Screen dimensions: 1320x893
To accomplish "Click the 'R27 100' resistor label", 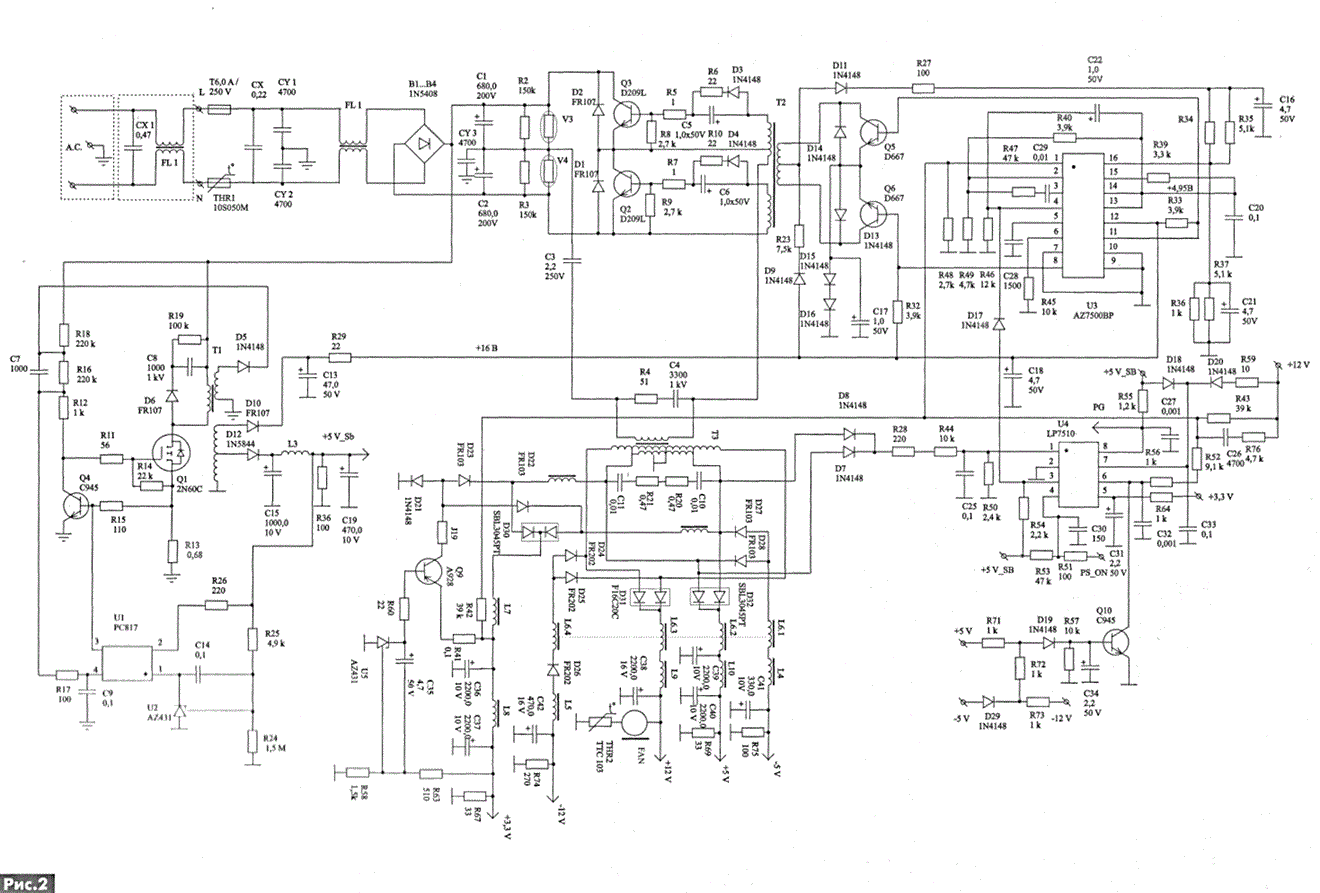I will (923, 69).
